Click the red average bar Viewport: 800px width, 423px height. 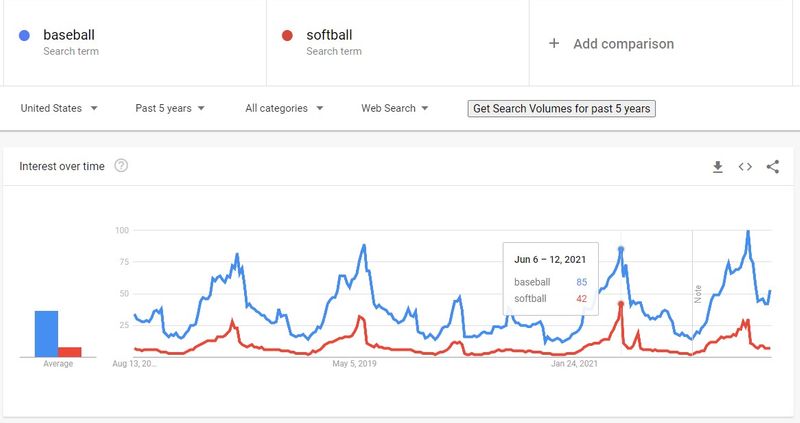[x=69, y=352]
